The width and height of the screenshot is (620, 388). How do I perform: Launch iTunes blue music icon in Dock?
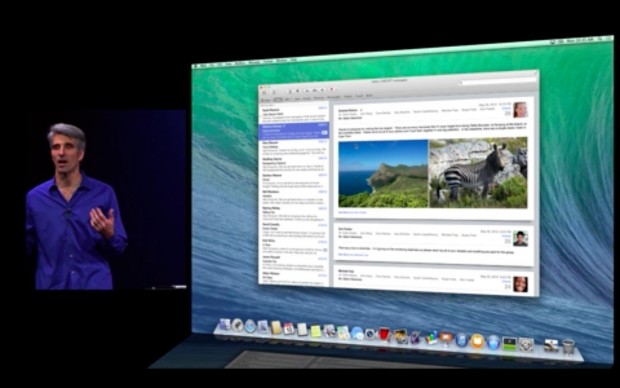461,340
